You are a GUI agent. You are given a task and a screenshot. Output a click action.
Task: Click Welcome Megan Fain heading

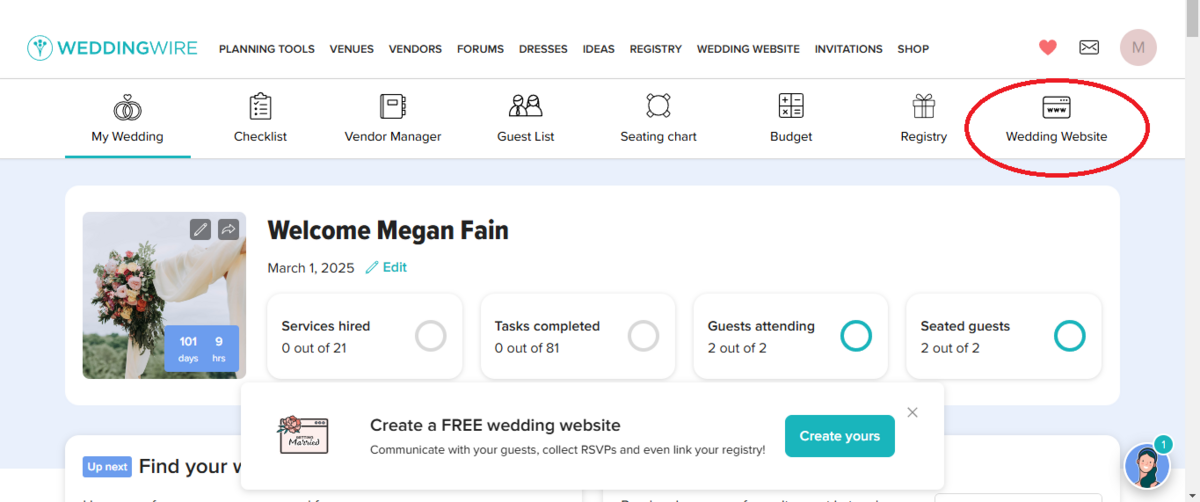coord(388,231)
